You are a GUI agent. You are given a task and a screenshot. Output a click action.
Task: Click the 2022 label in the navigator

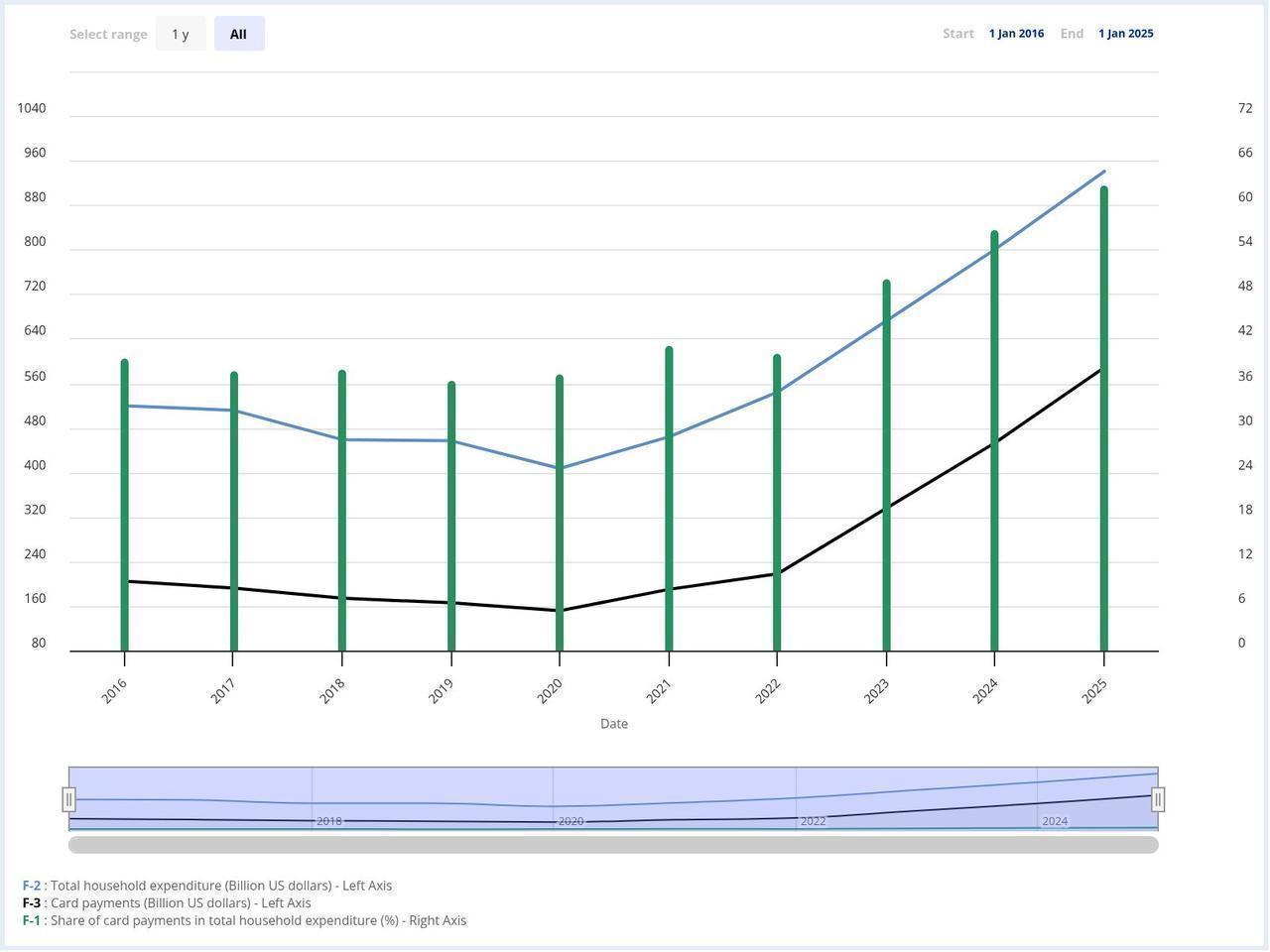click(814, 821)
